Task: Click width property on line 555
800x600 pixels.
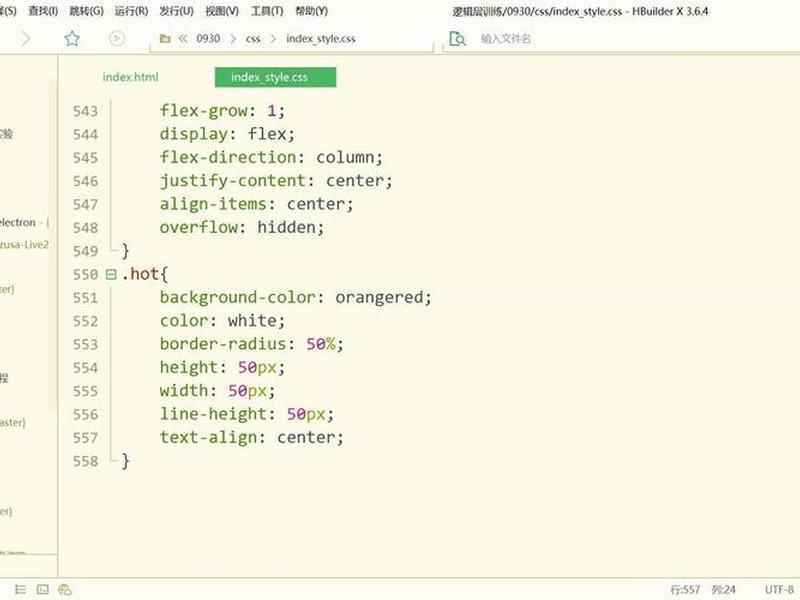Action: (184, 391)
